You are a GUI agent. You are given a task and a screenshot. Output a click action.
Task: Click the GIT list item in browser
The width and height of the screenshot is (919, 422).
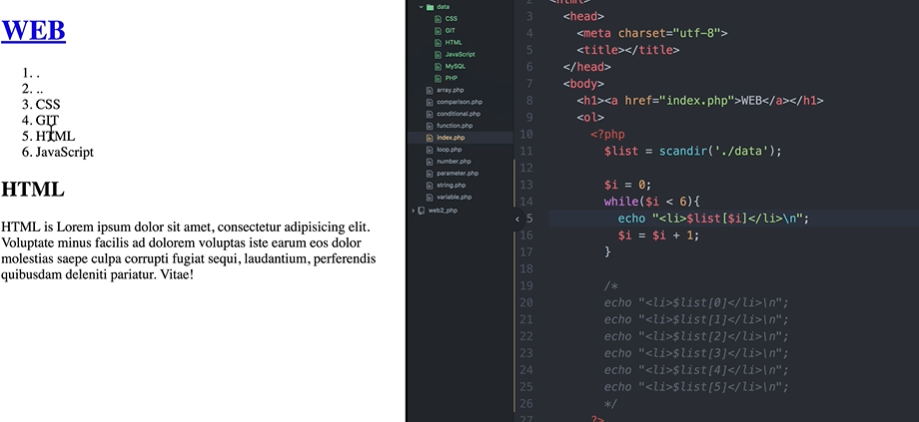coord(47,120)
